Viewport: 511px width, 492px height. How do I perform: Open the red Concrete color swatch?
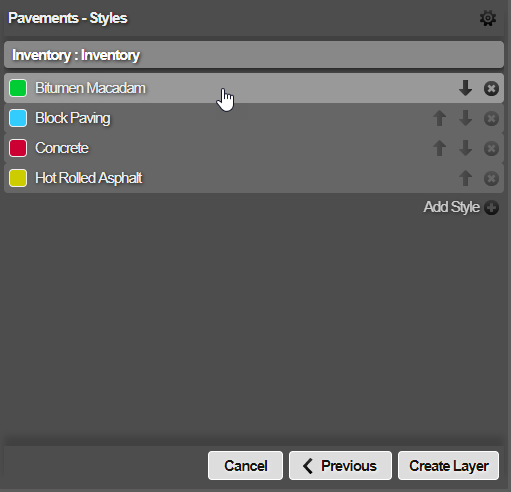(18, 148)
